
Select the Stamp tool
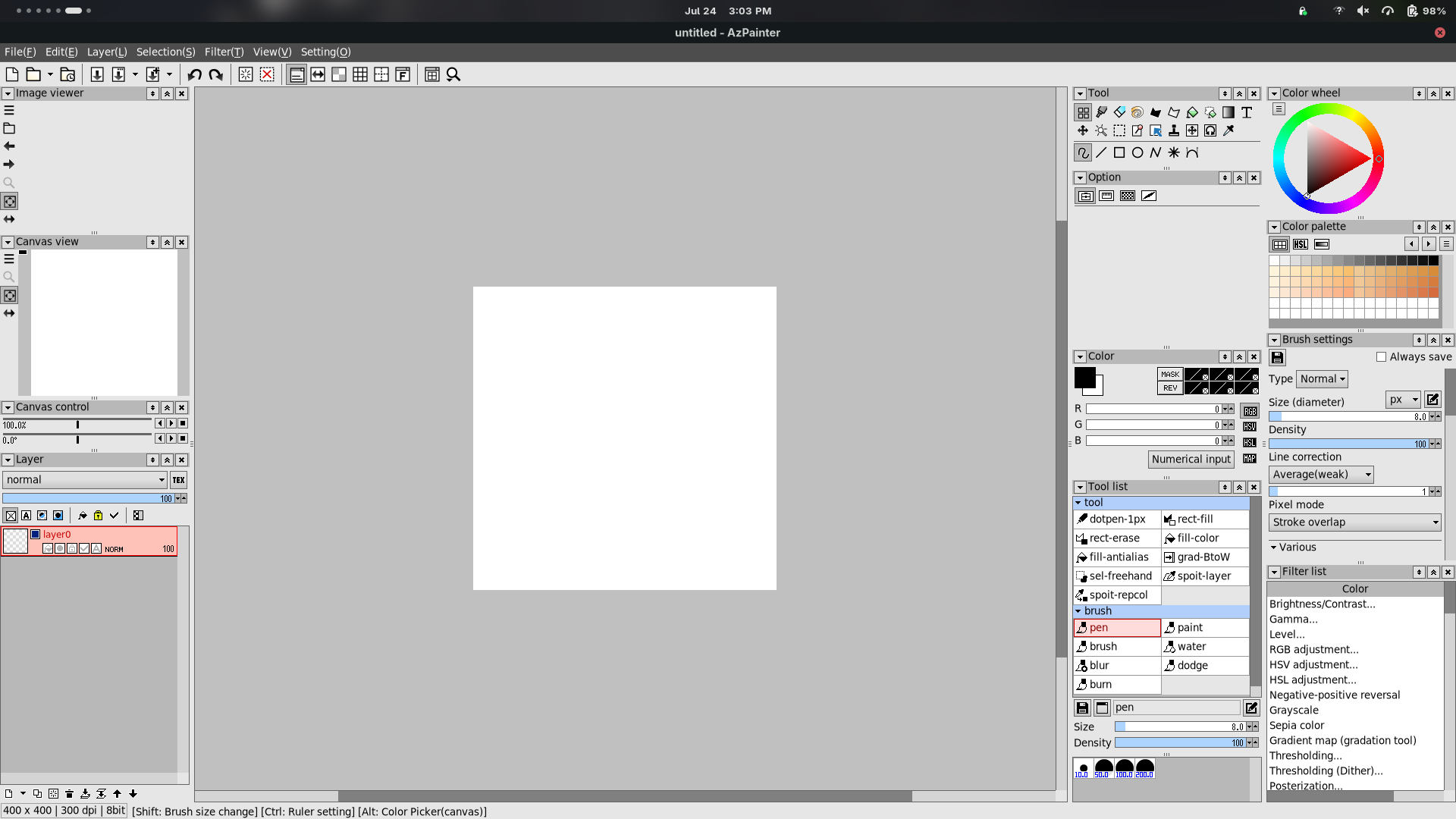tap(1174, 130)
